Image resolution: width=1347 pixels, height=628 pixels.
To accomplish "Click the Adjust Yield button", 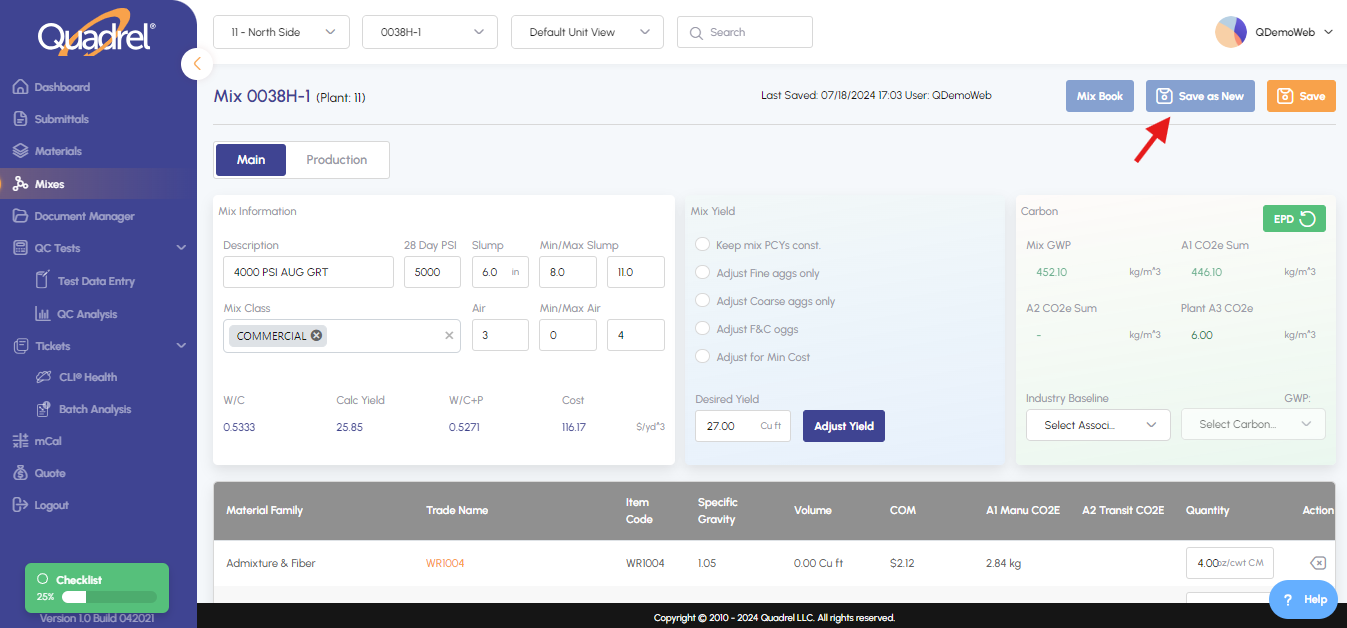I will [844, 426].
